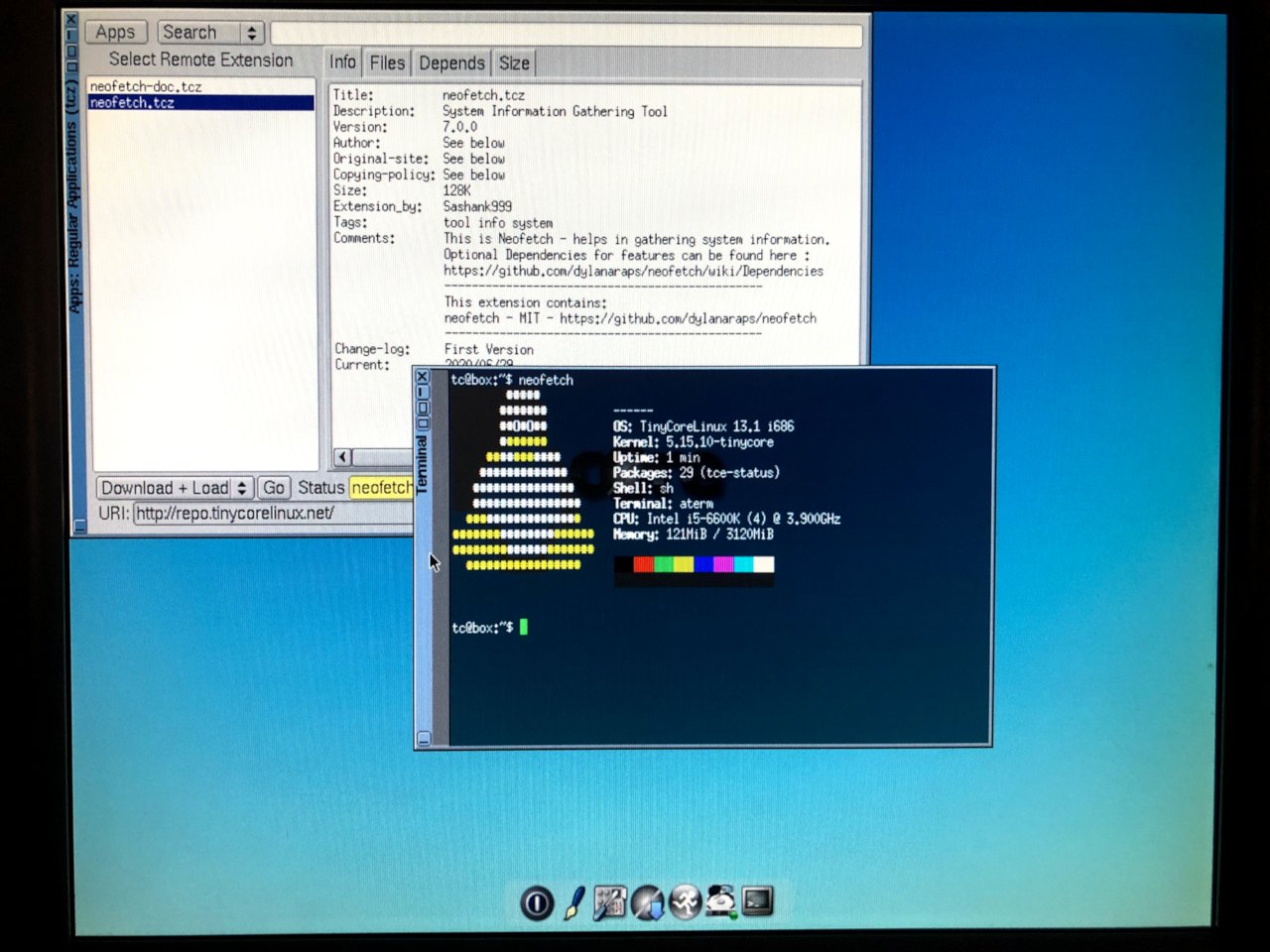Close the Apps window with its X button

click(70, 20)
